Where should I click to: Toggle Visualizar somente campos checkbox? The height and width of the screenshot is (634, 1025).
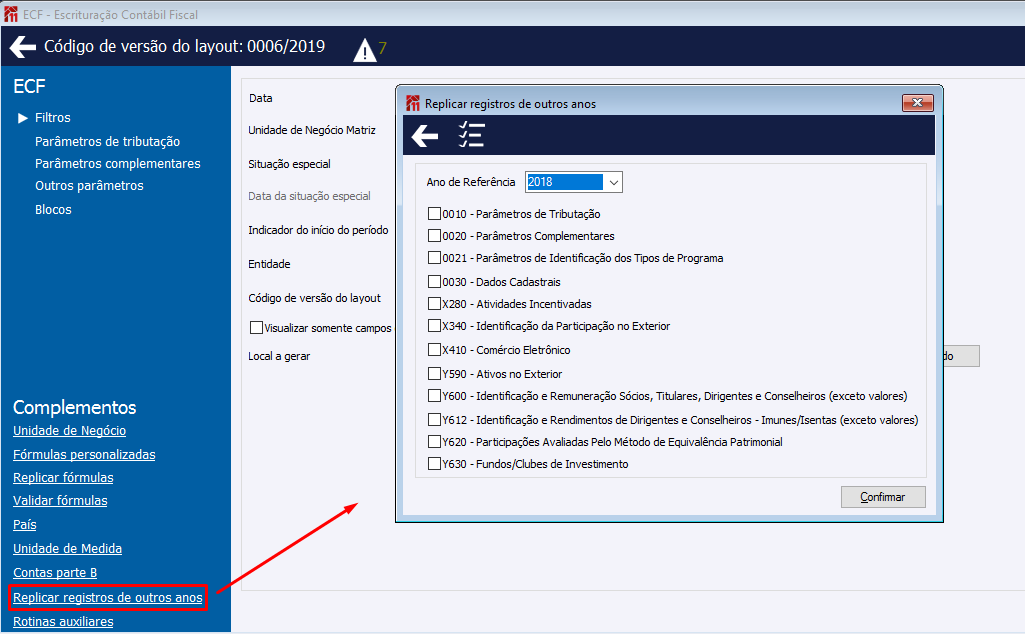(256, 327)
